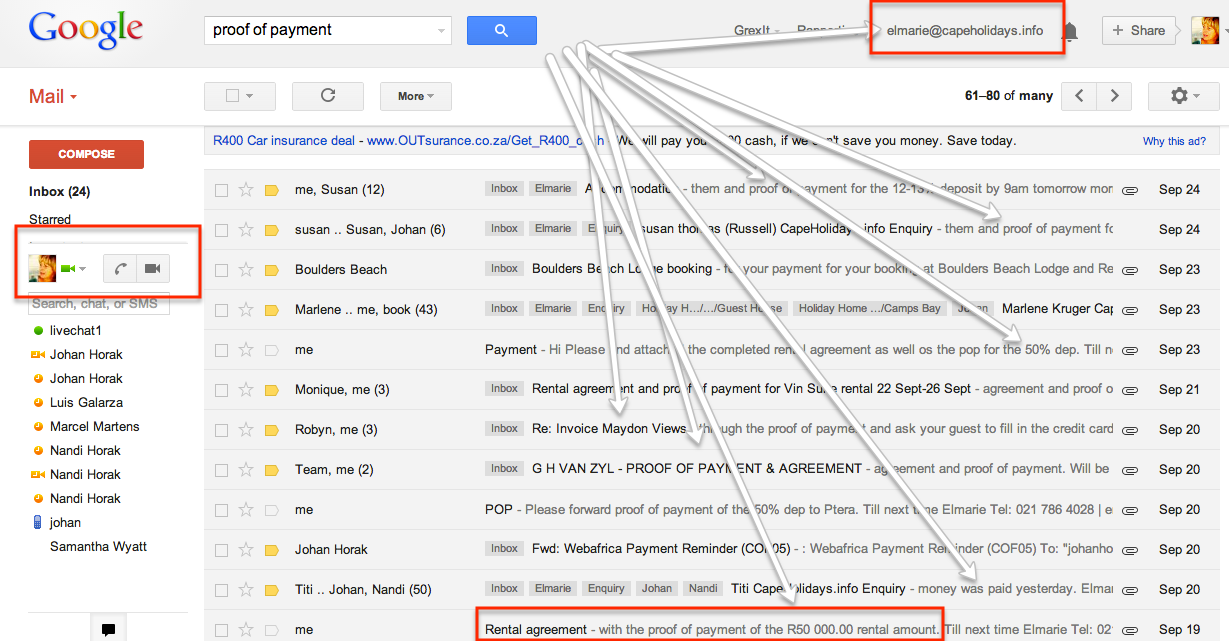Tick the Boulders Beach email checkbox
The width and height of the screenshot is (1229, 641).
coord(221,269)
